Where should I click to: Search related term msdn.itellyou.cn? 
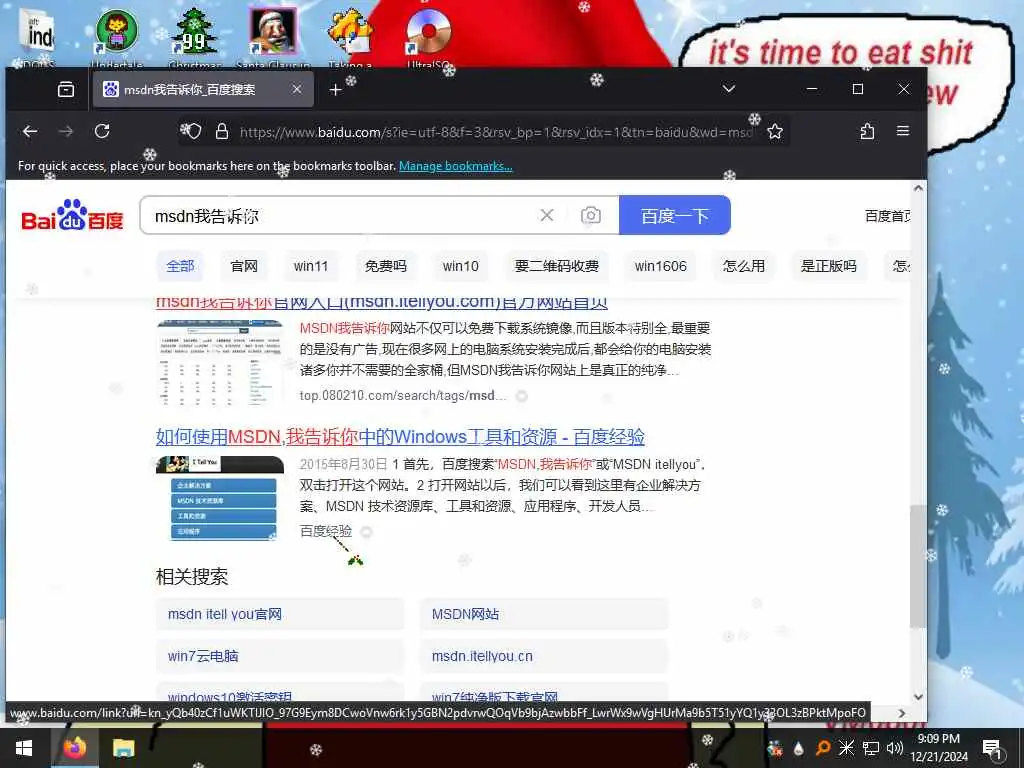(x=544, y=656)
